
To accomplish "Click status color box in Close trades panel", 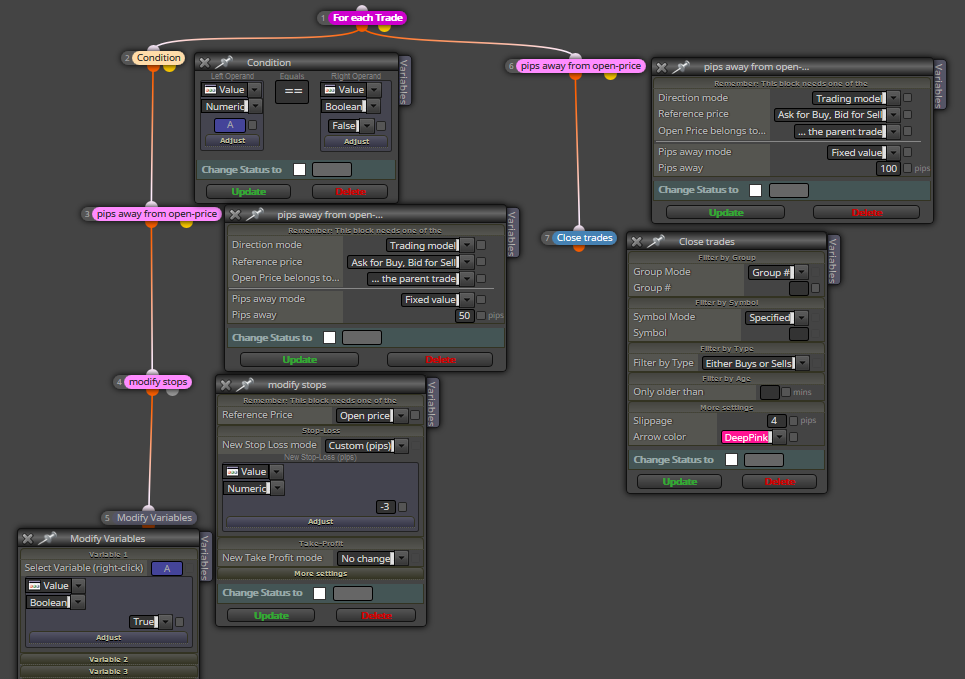I will tap(764, 460).
